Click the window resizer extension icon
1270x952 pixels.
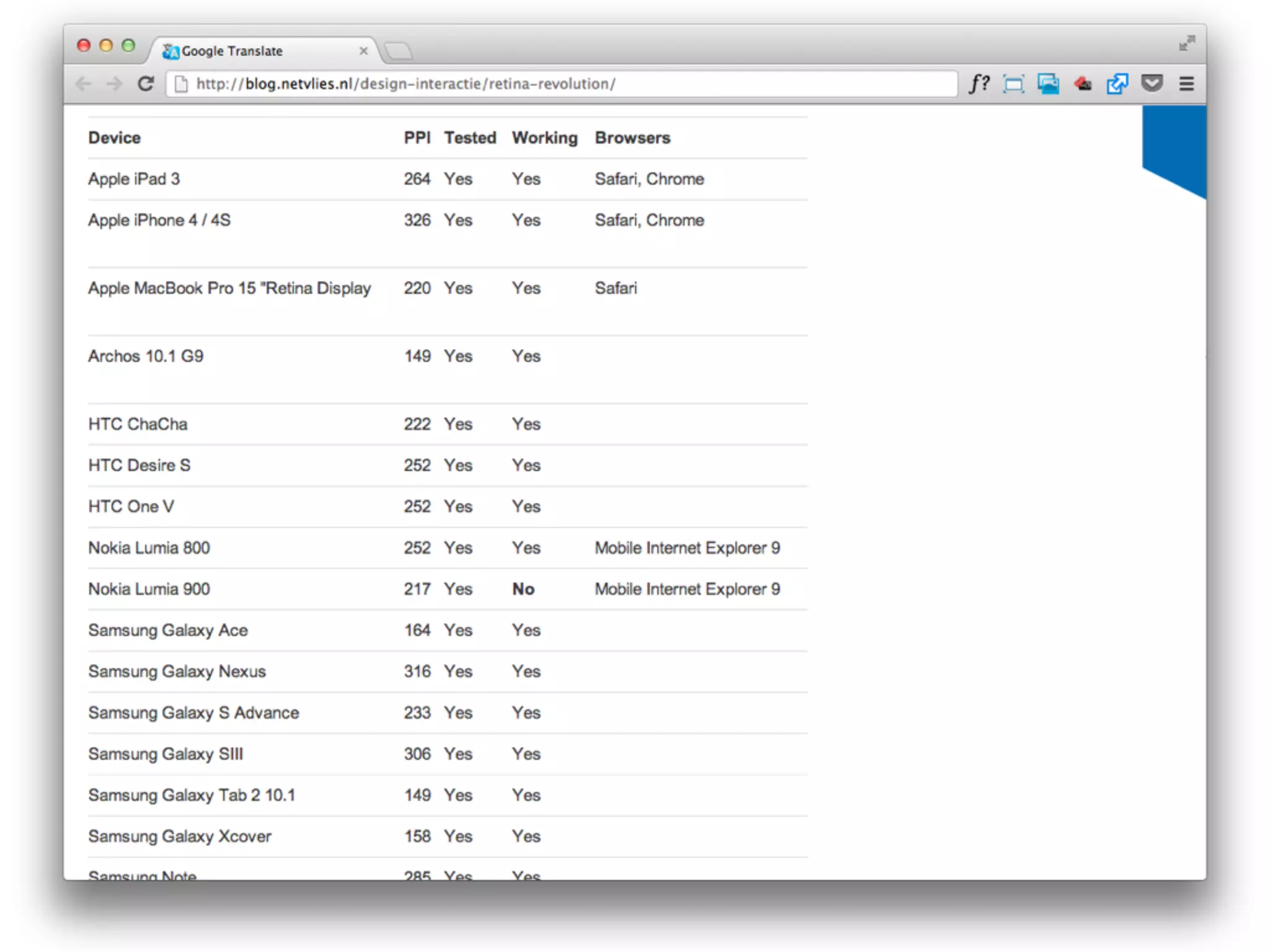click(1013, 84)
